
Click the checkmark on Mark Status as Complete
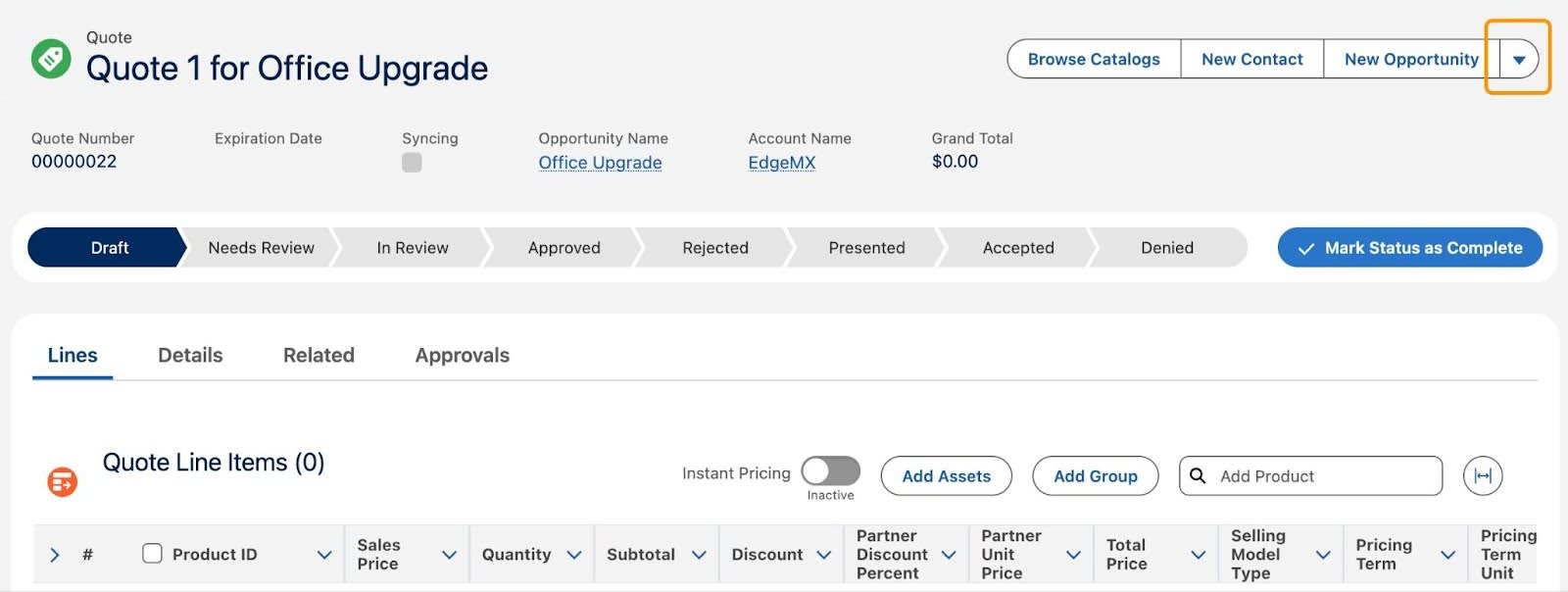click(1305, 249)
